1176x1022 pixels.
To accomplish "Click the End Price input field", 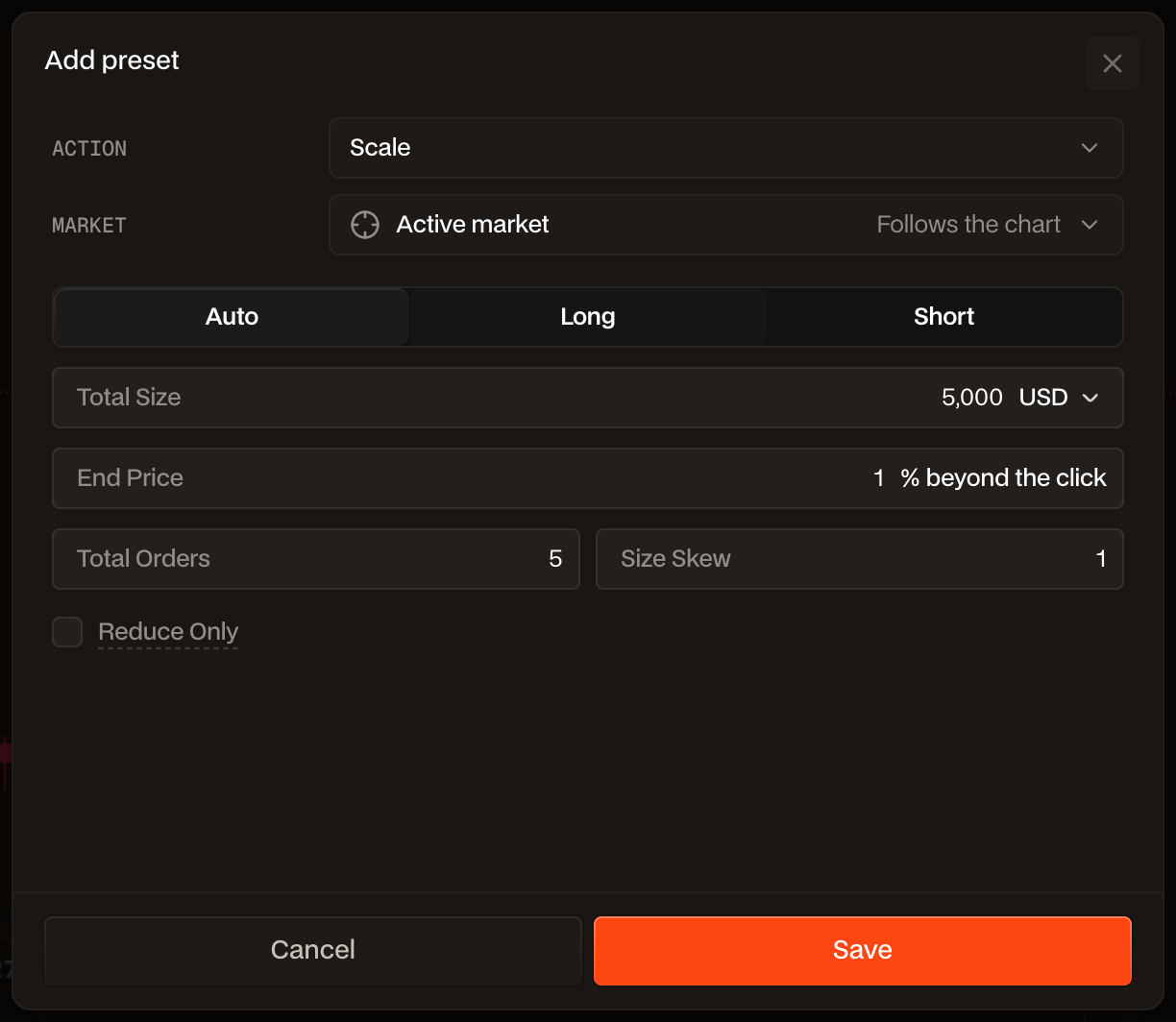I will click(587, 478).
